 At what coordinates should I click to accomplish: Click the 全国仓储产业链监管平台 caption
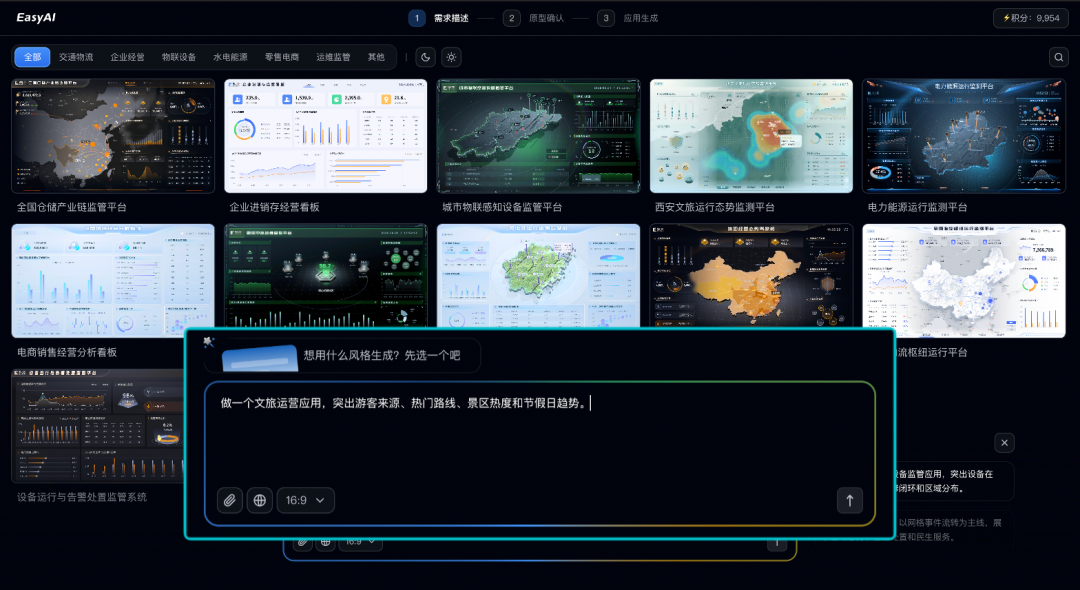click(72, 207)
